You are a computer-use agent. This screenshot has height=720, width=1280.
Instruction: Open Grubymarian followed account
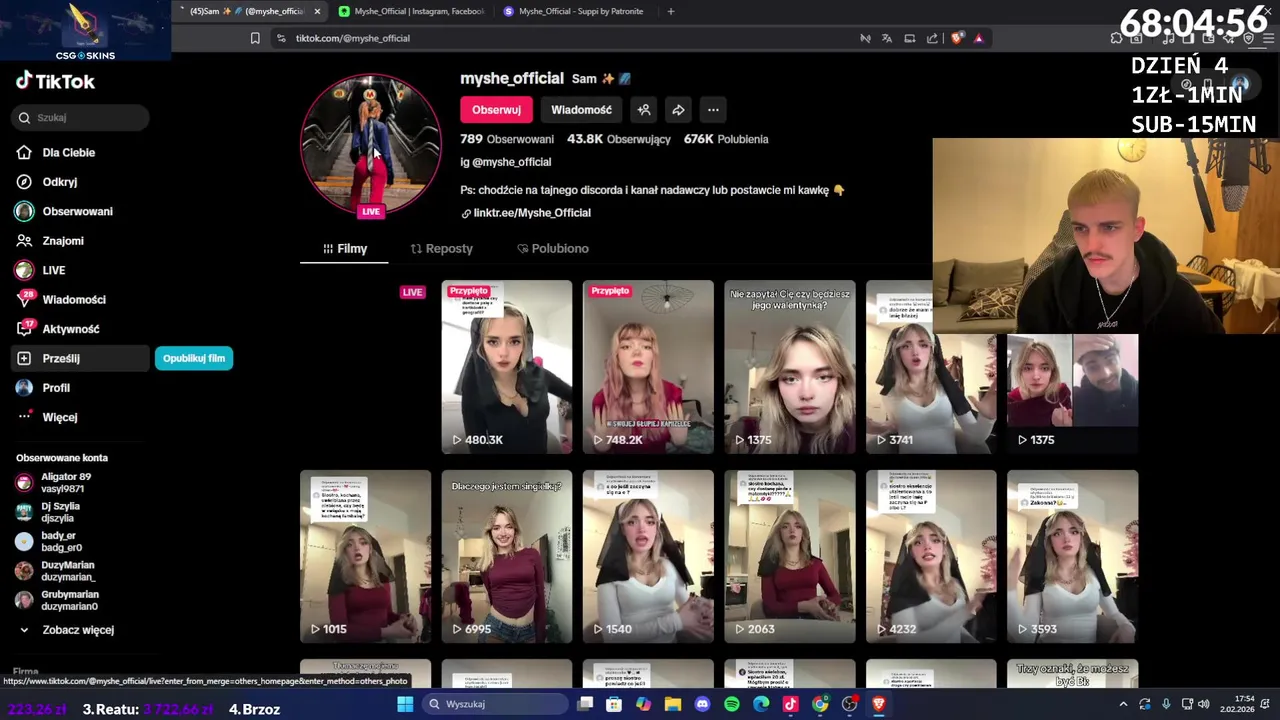57,600
